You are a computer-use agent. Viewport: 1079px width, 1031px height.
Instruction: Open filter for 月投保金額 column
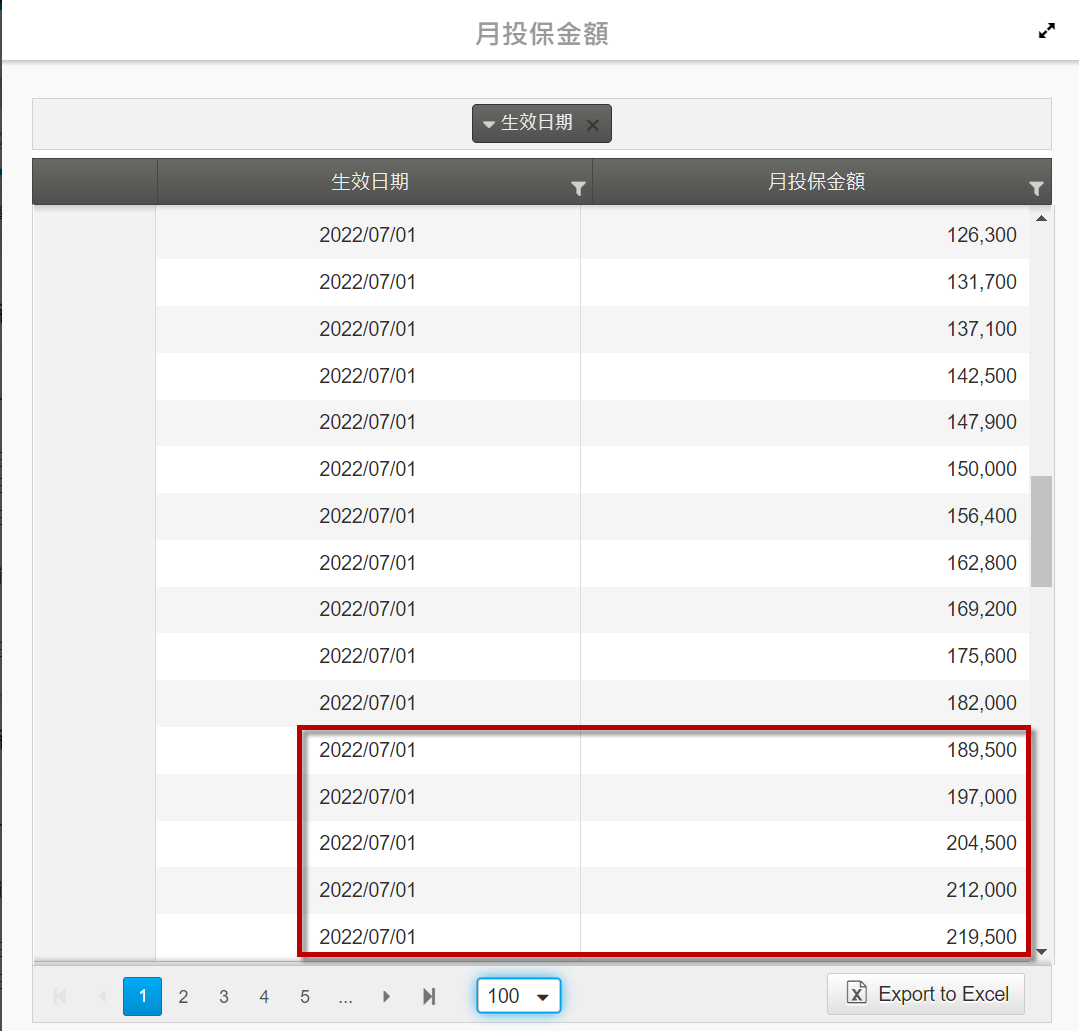tap(1036, 188)
